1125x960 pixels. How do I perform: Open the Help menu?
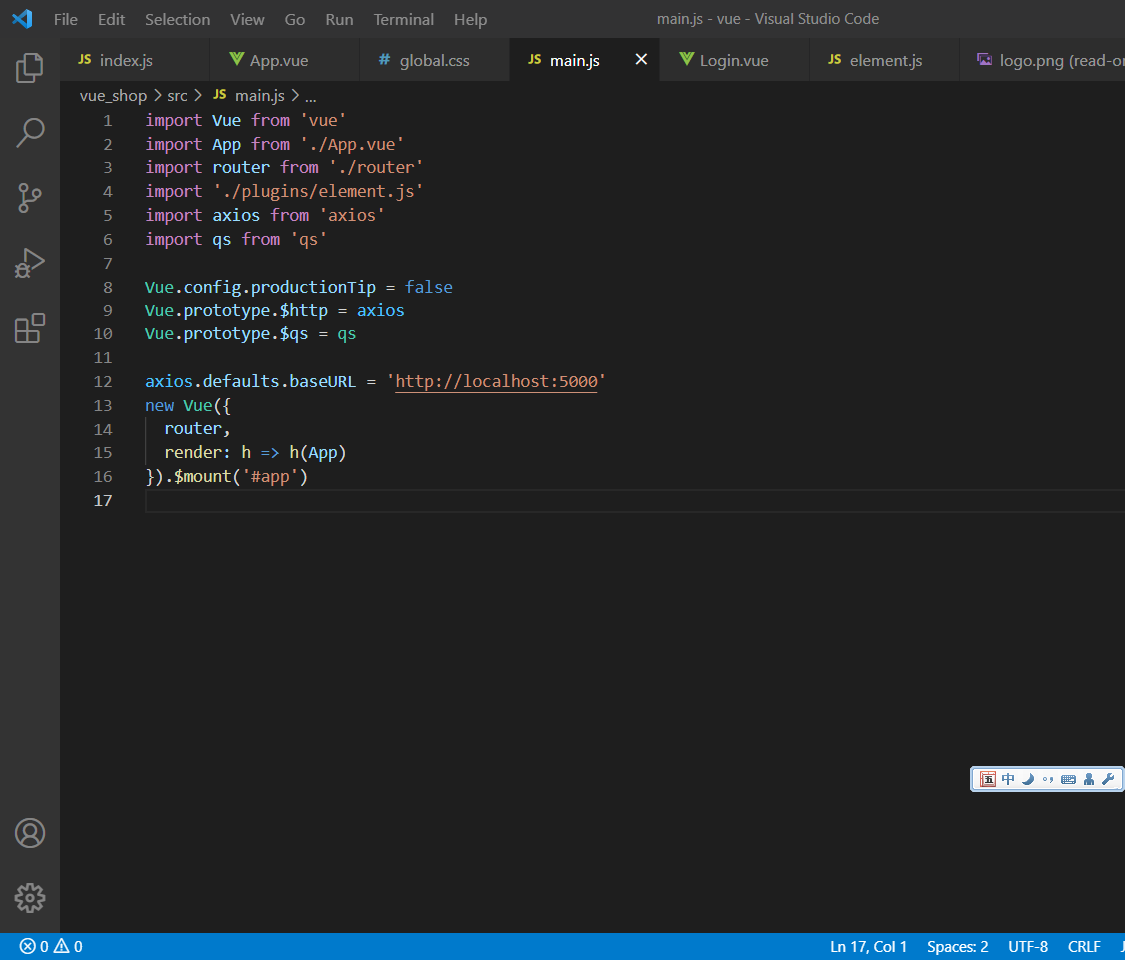(x=471, y=19)
